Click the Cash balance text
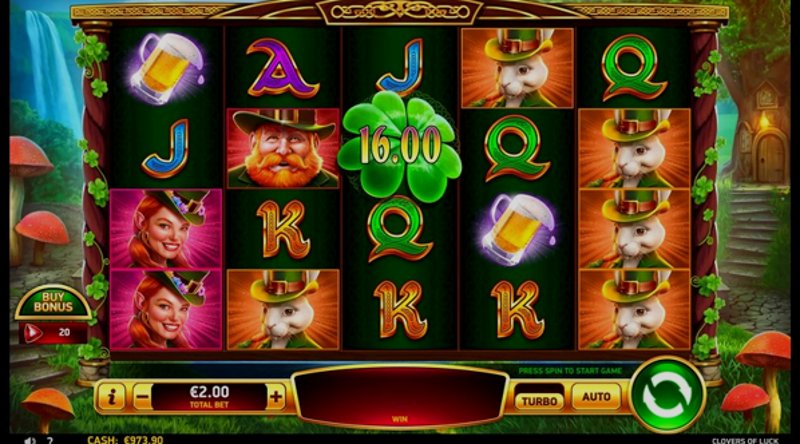 [x=125, y=440]
